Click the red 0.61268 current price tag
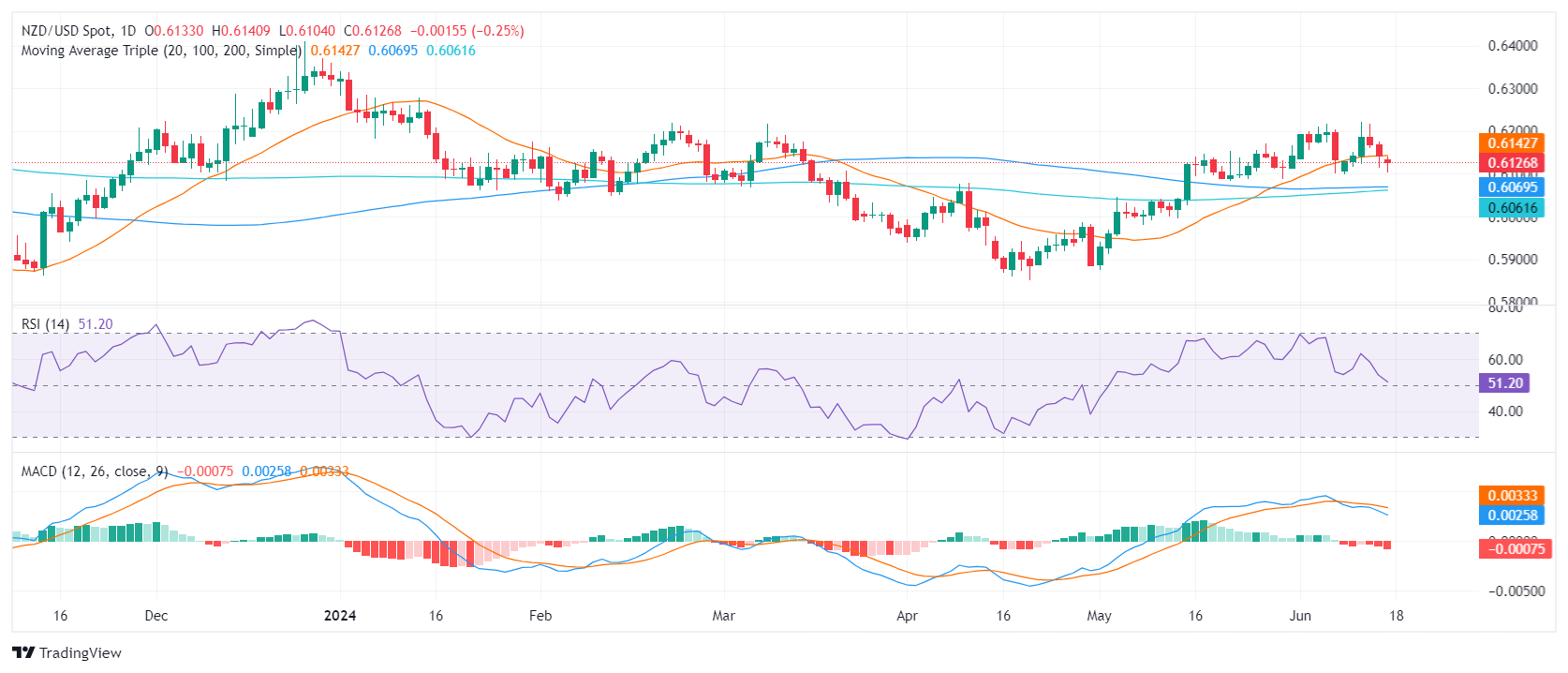Viewport: 1568px width, 673px height. 1512,163
